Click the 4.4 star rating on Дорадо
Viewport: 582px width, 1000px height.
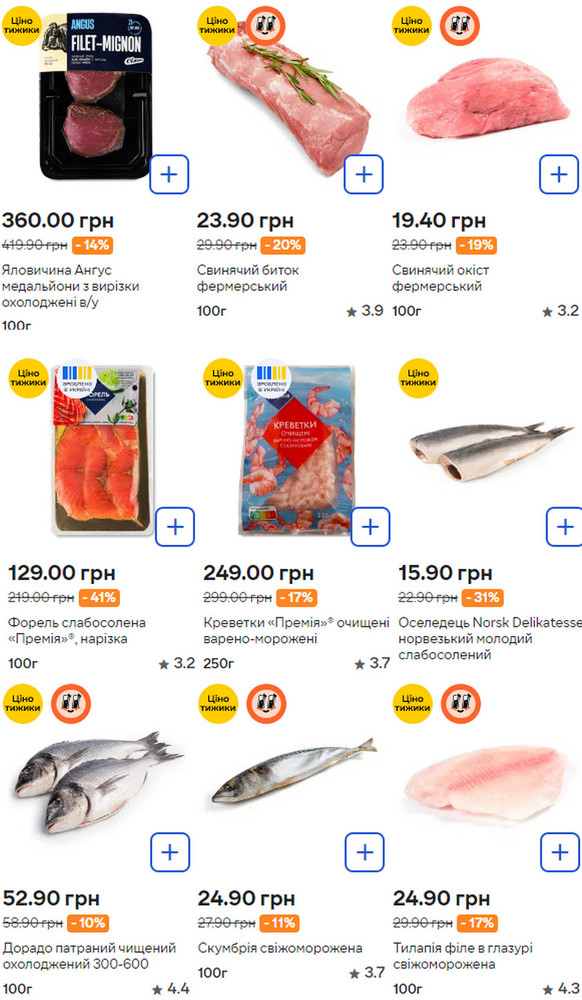170,989
